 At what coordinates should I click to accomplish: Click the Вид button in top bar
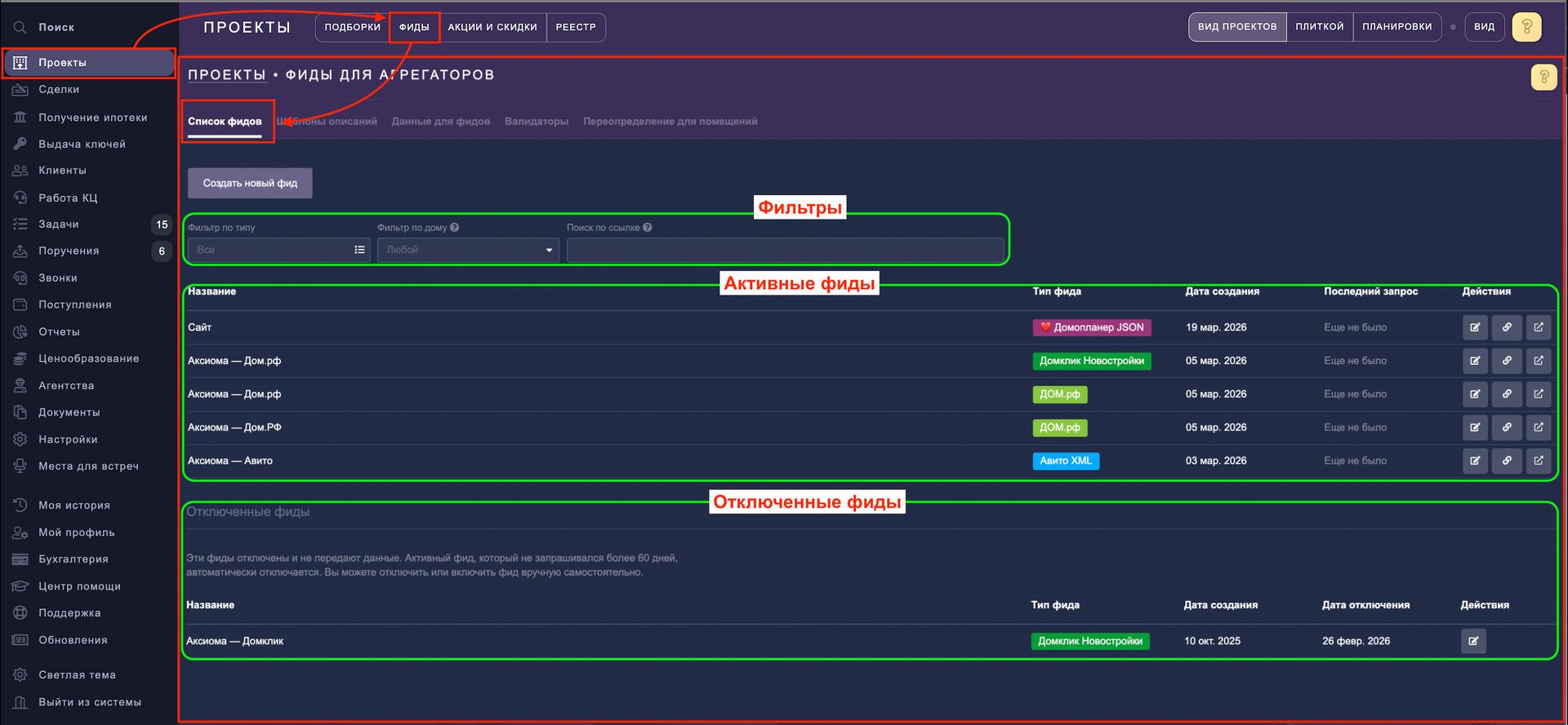point(1485,27)
